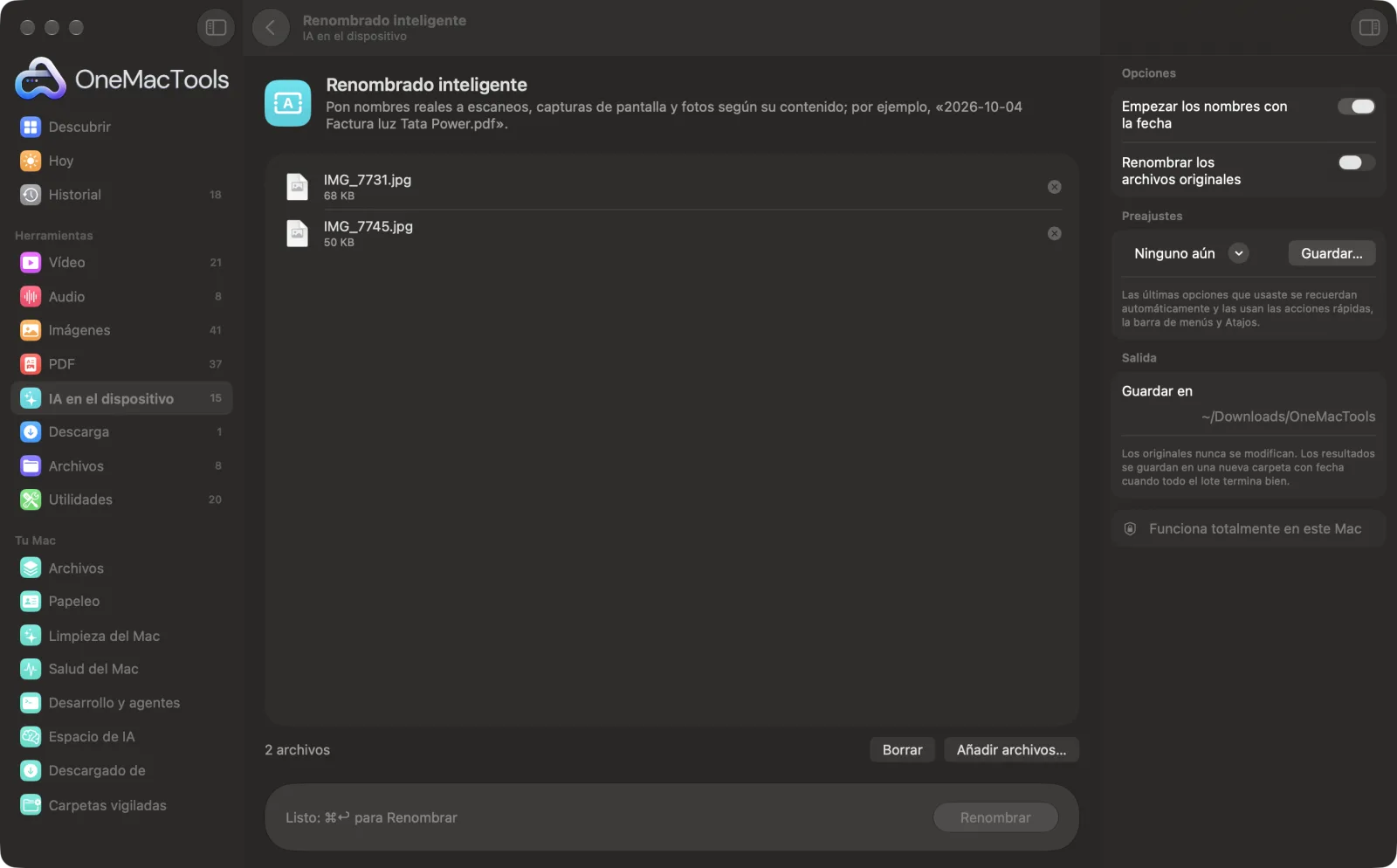Remove IMG_7731.jpg from the list
1397x868 pixels.
pyautogui.click(x=1055, y=187)
